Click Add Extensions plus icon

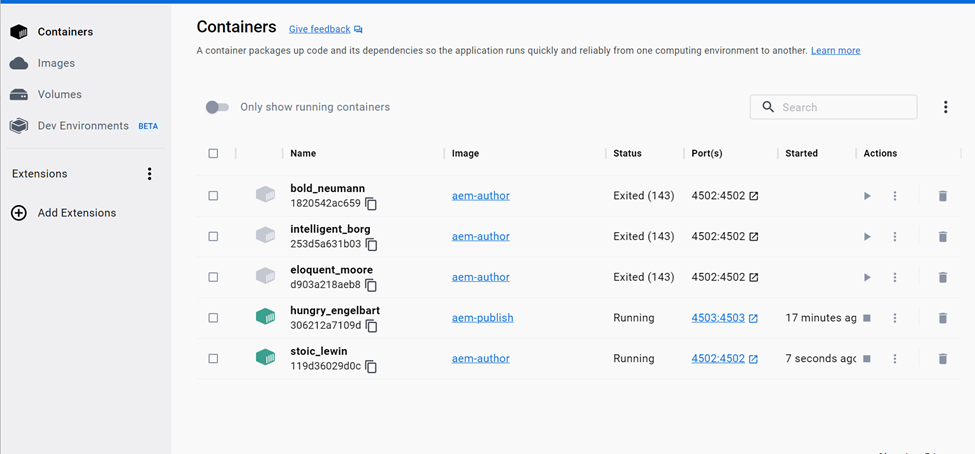click(19, 213)
